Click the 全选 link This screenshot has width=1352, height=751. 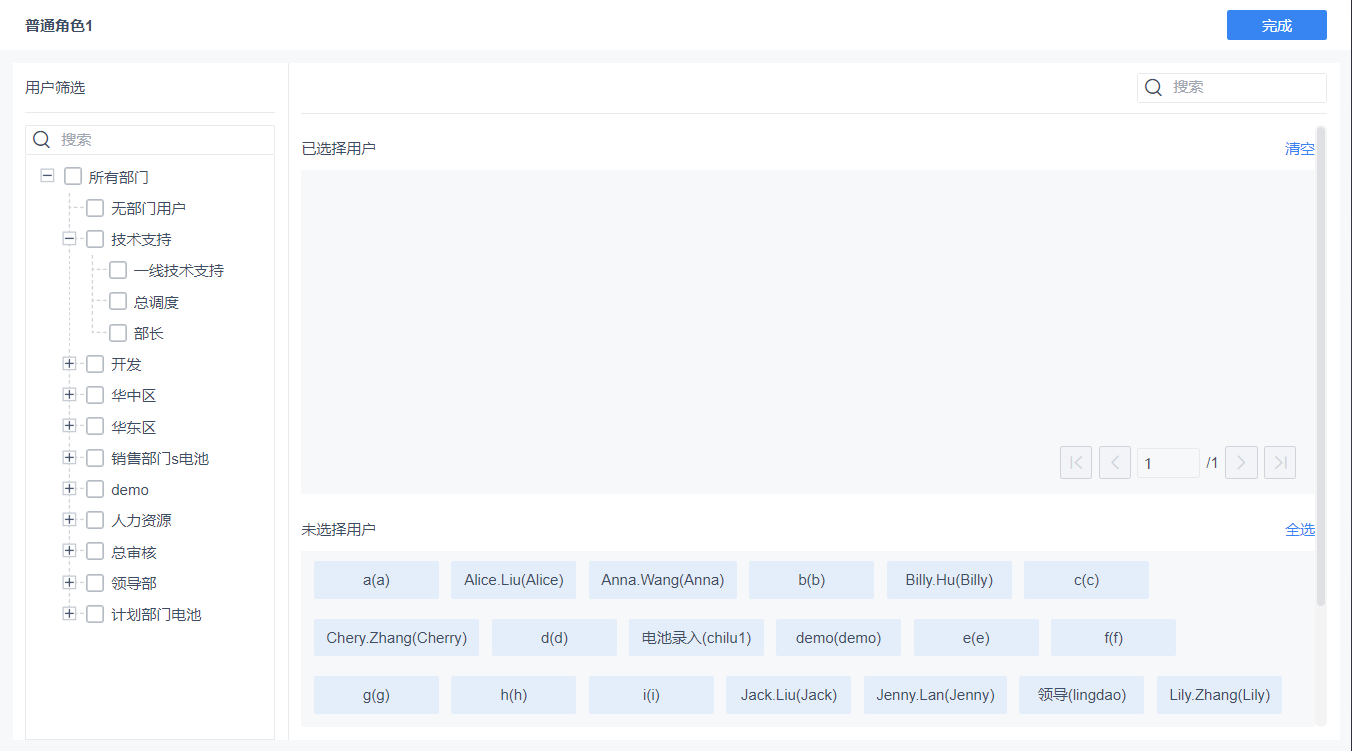(x=1300, y=530)
